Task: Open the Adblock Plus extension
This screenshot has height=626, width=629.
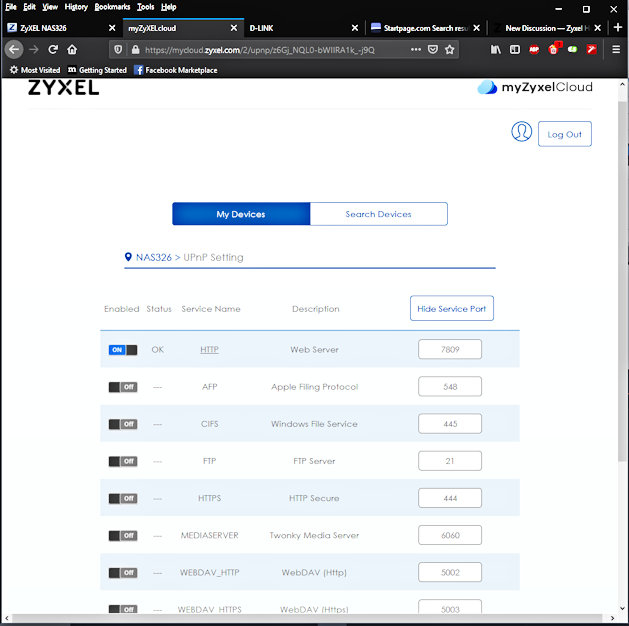Action: tap(534, 49)
